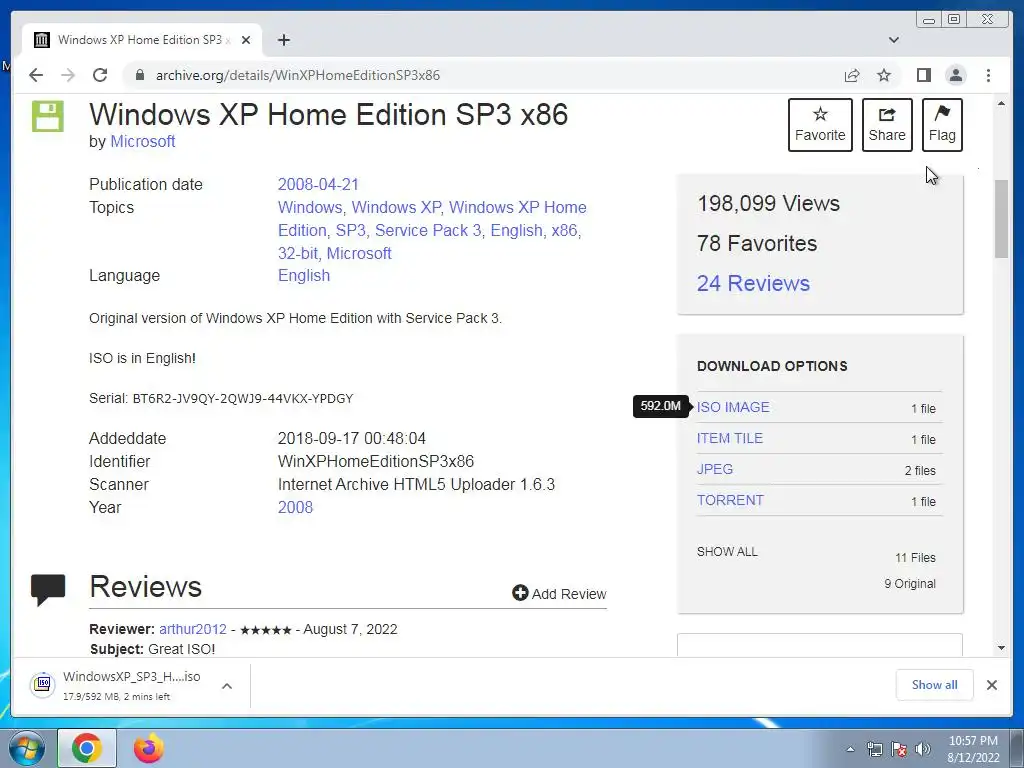Open the English language link
The image size is (1024, 768).
pos(304,275)
